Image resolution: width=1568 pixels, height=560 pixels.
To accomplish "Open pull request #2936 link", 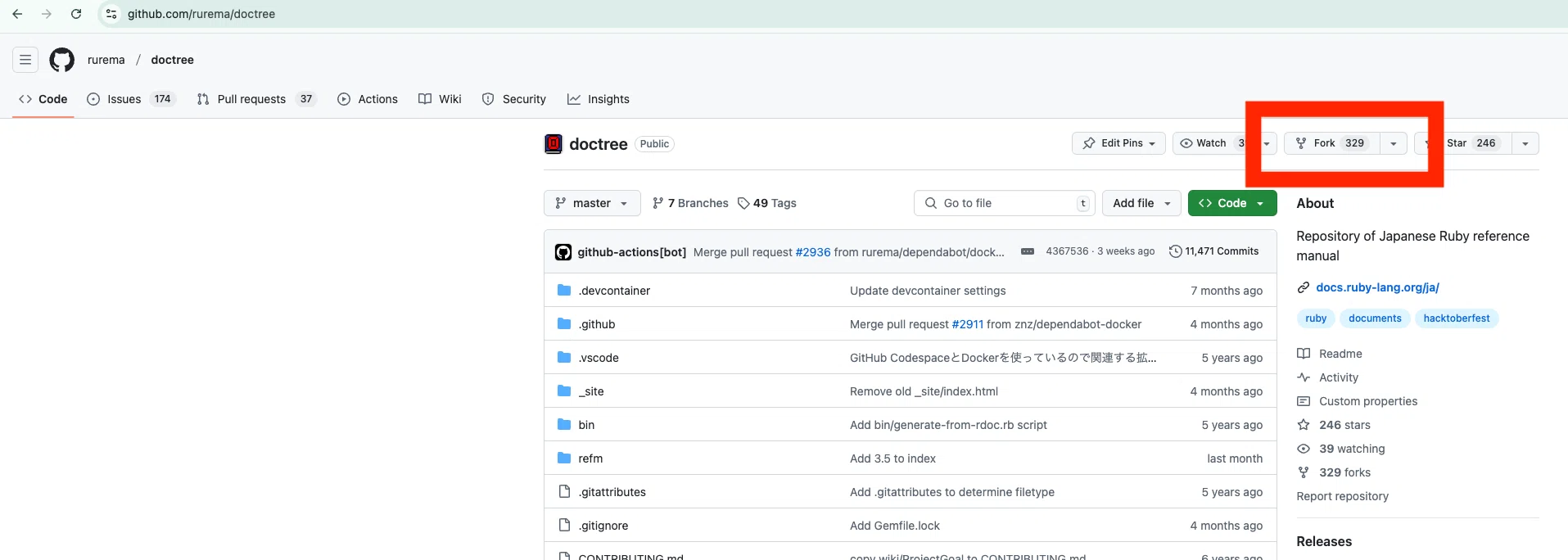I will [x=813, y=252].
